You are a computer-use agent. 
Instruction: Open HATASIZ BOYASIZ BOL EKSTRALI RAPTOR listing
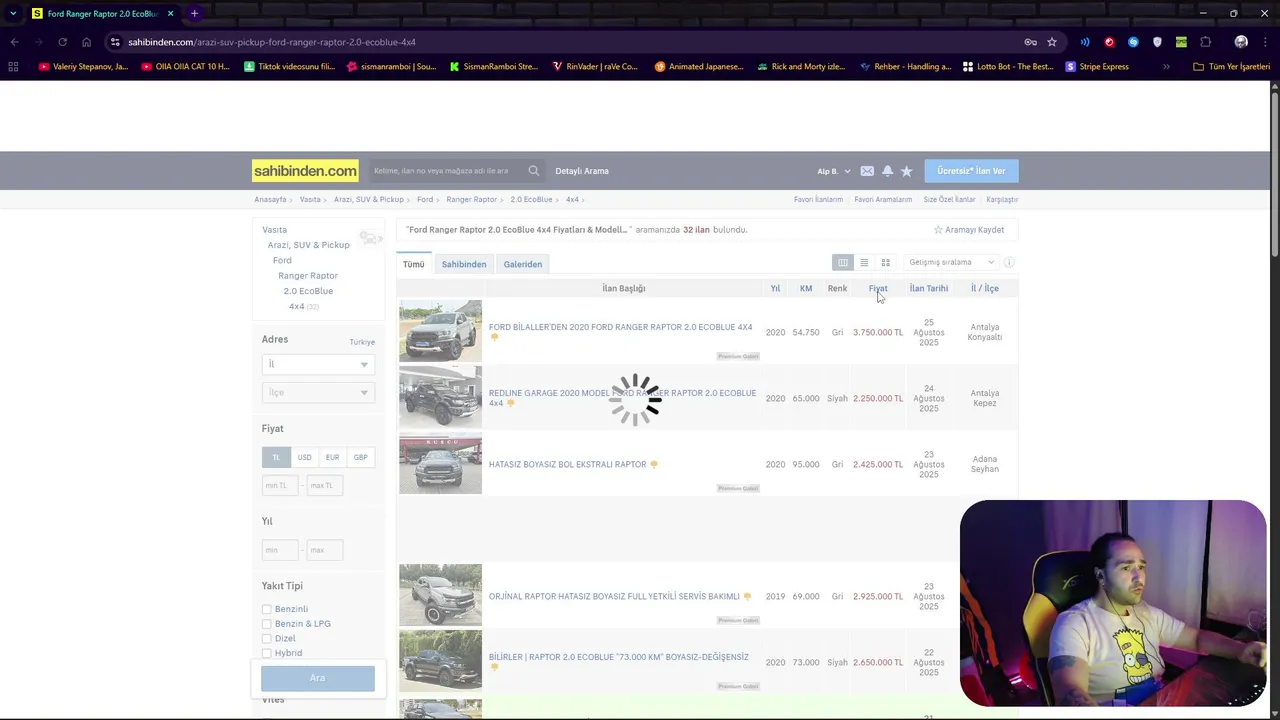[x=567, y=464]
